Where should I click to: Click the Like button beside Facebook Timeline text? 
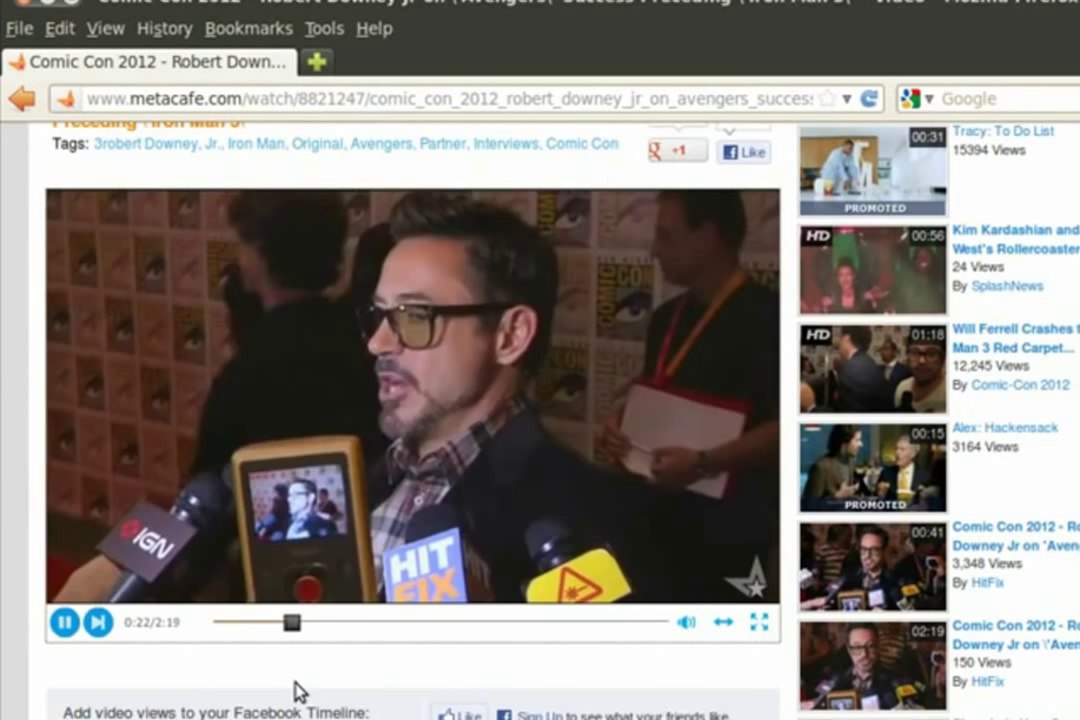[x=459, y=714]
